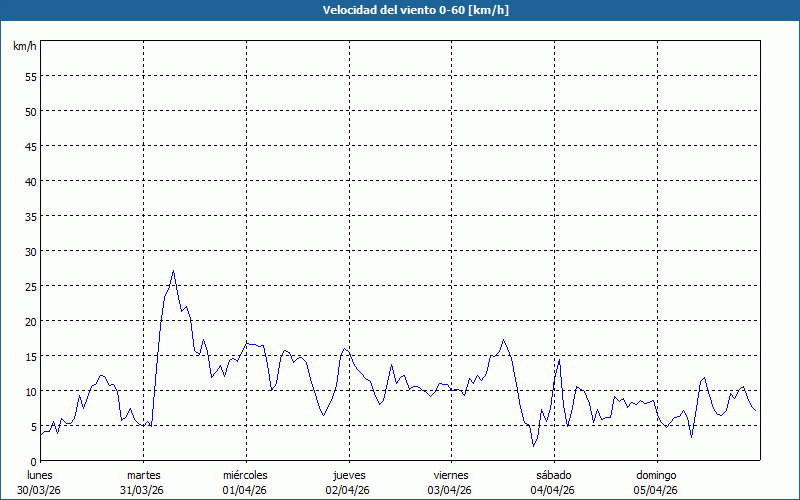Click the chart title "Velocidad del viento 0-60 [km/h]"
Viewport: 800px width, 500px height.
pos(399,10)
